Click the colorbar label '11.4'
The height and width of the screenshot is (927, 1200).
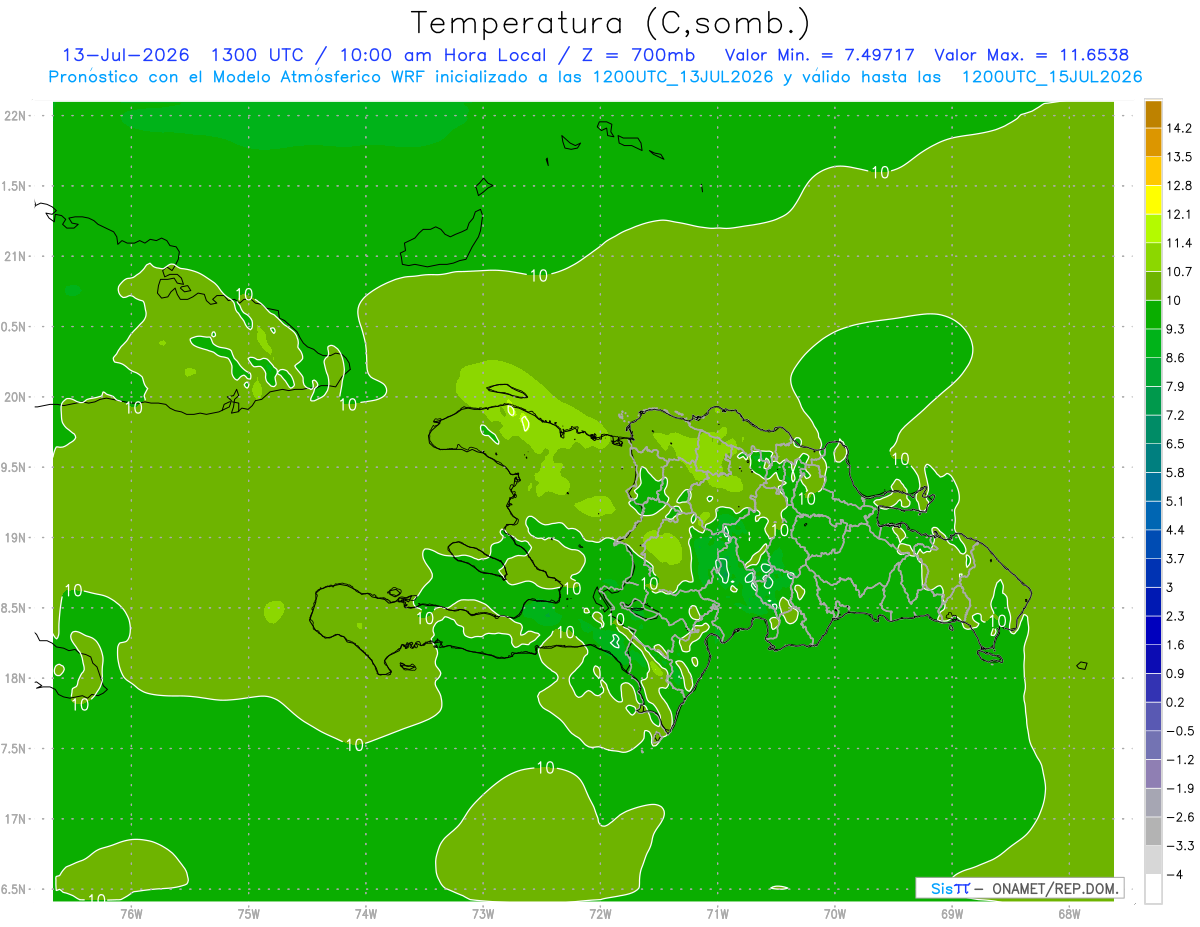click(x=1180, y=243)
